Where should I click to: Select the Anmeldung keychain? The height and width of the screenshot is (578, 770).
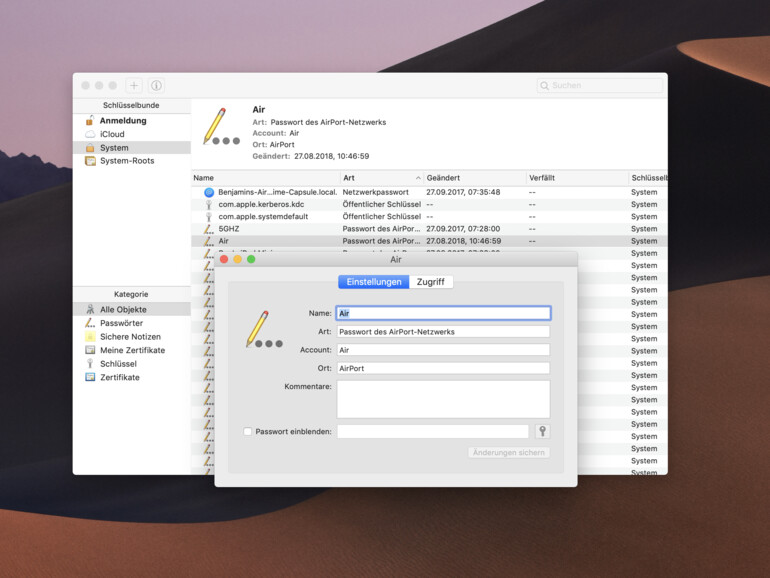[x=122, y=121]
